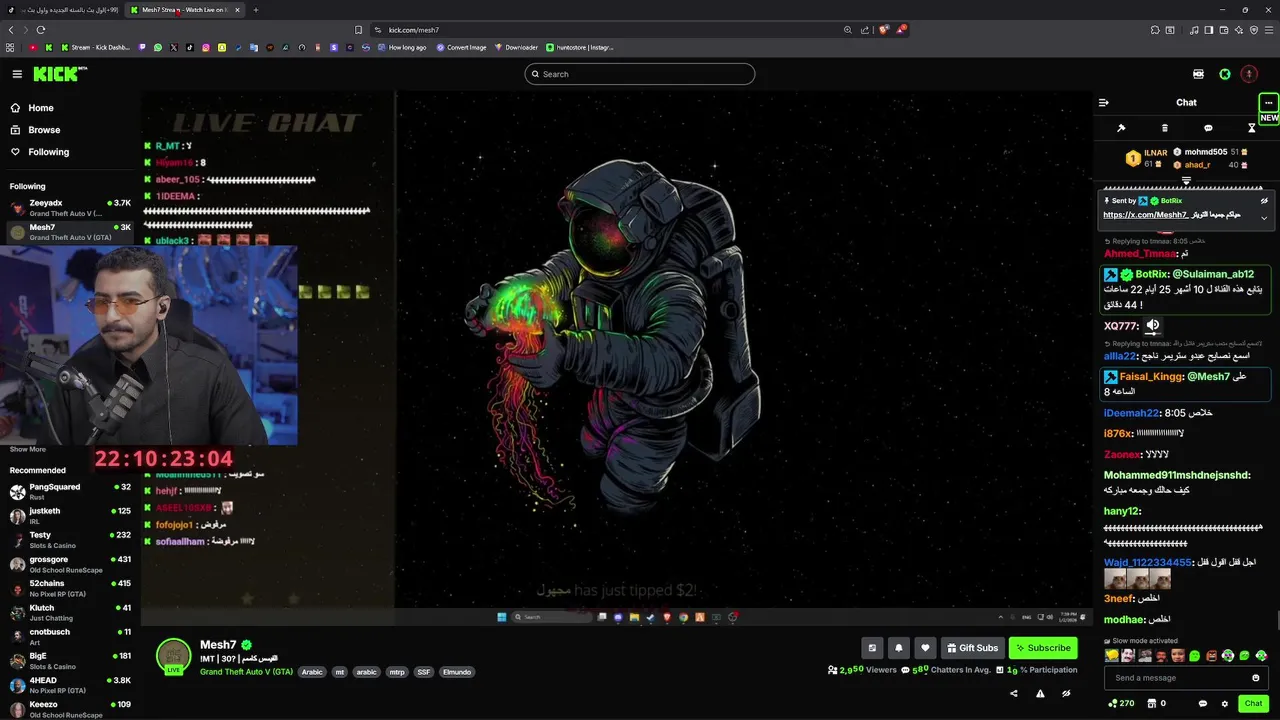Open Testy recommended channel
The width and height of the screenshot is (1280, 720).
coord(70,540)
